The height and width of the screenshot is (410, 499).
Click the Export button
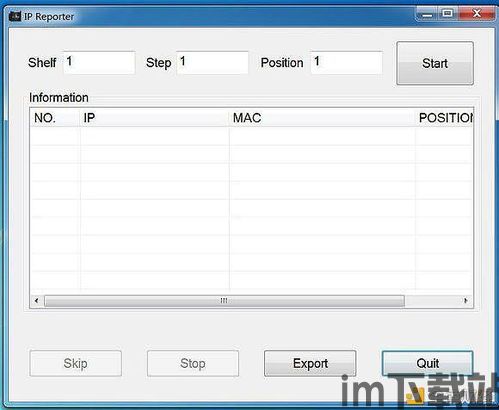click(310, 363)
